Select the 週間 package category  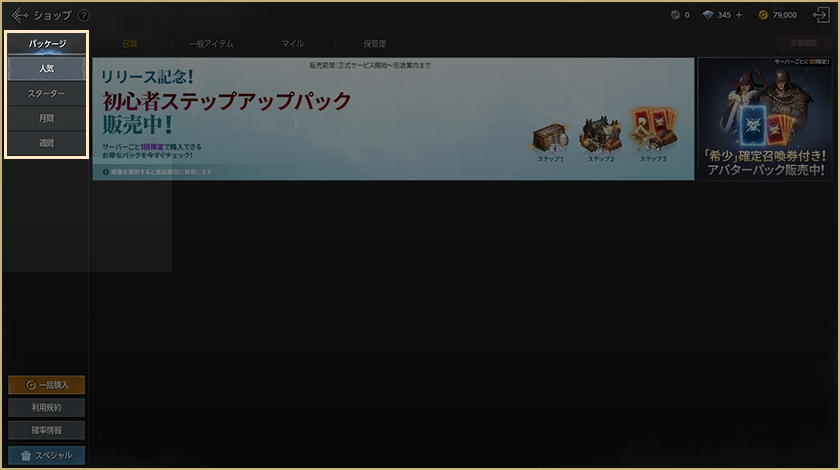click(x=46, y=144)
